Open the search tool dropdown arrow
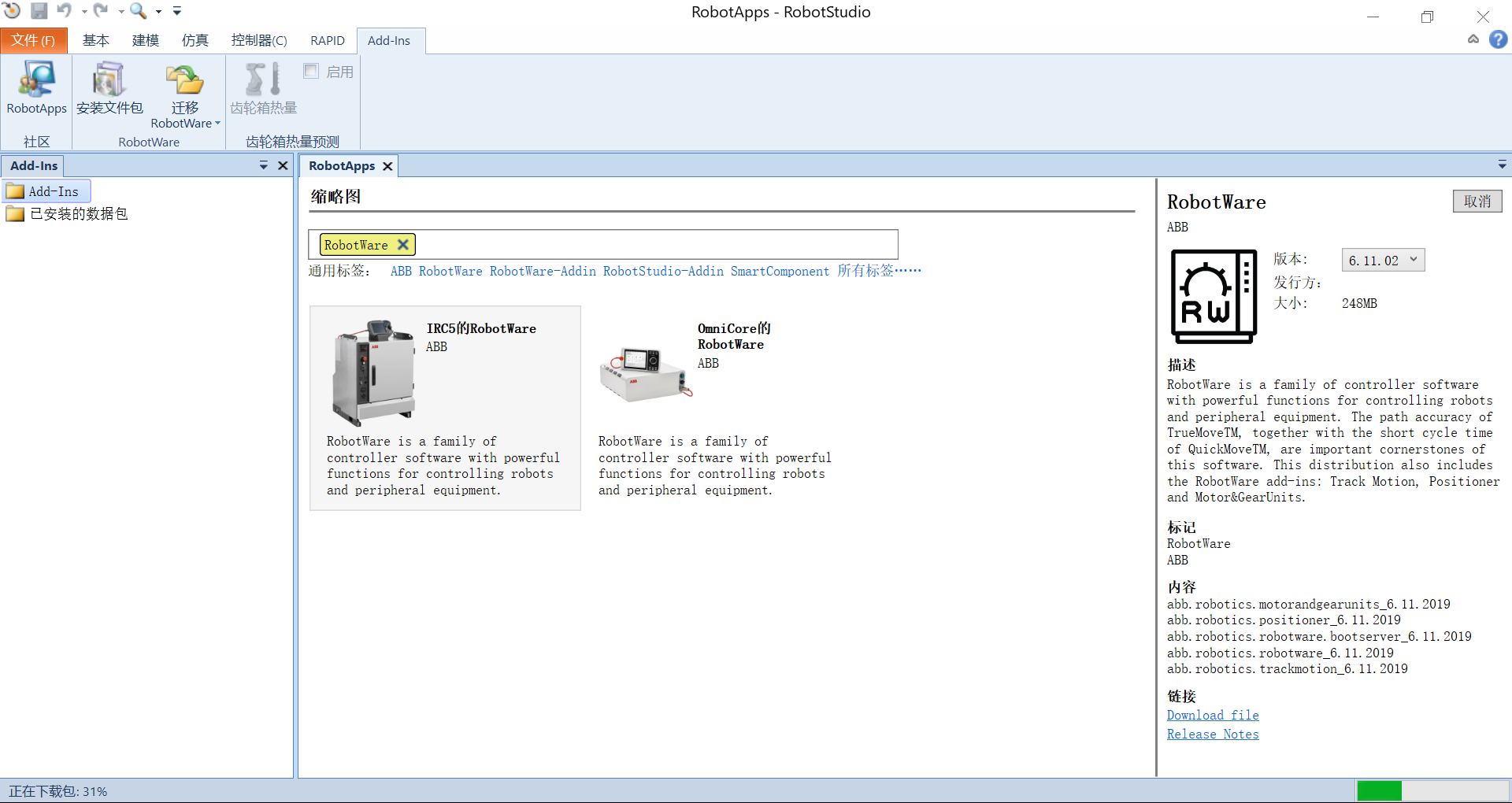1512x803 pixels. click(158, 11)
